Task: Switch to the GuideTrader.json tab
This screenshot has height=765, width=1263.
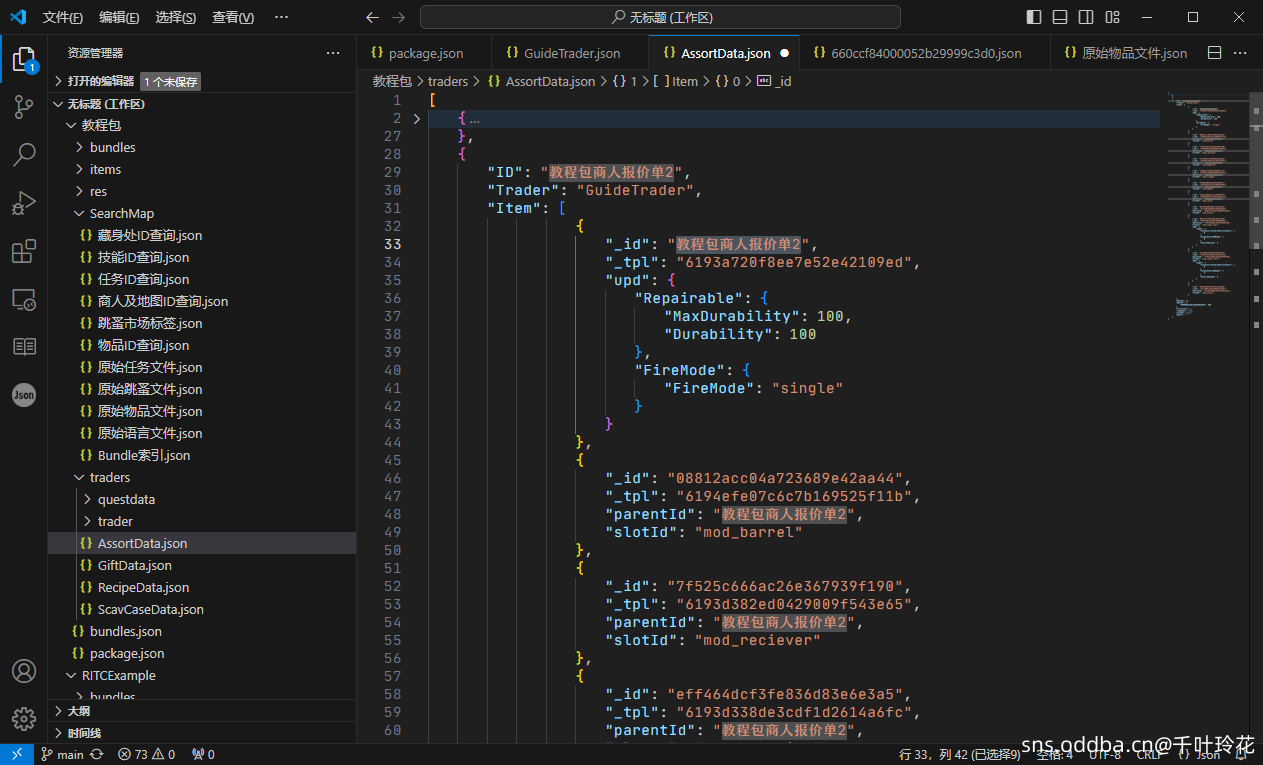Action: [x=570, y=53]
